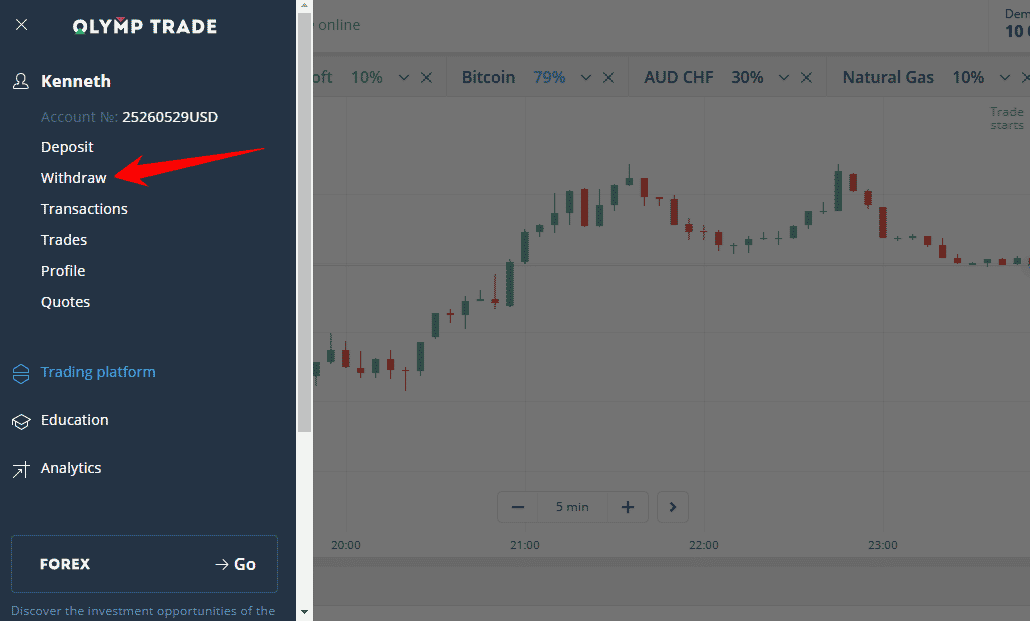Open Withdraw from the sidebar menu
This screenshot has width=1030, height=621.
click(x=74, y=178)
